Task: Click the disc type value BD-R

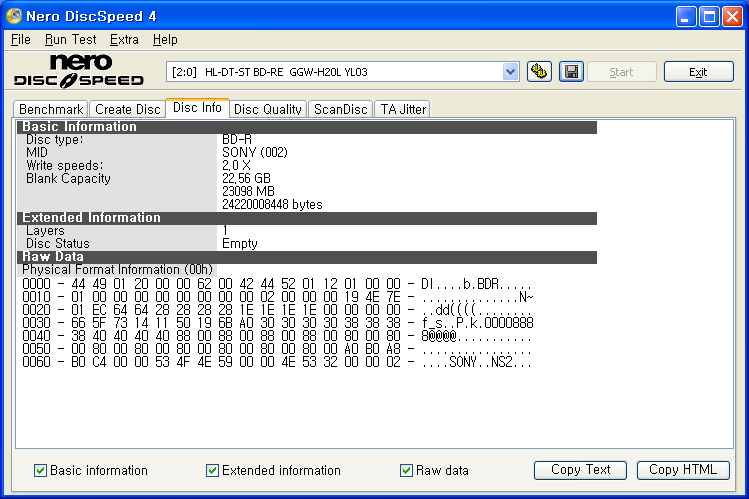Action: pyautogui.click(x=237, y=139)
